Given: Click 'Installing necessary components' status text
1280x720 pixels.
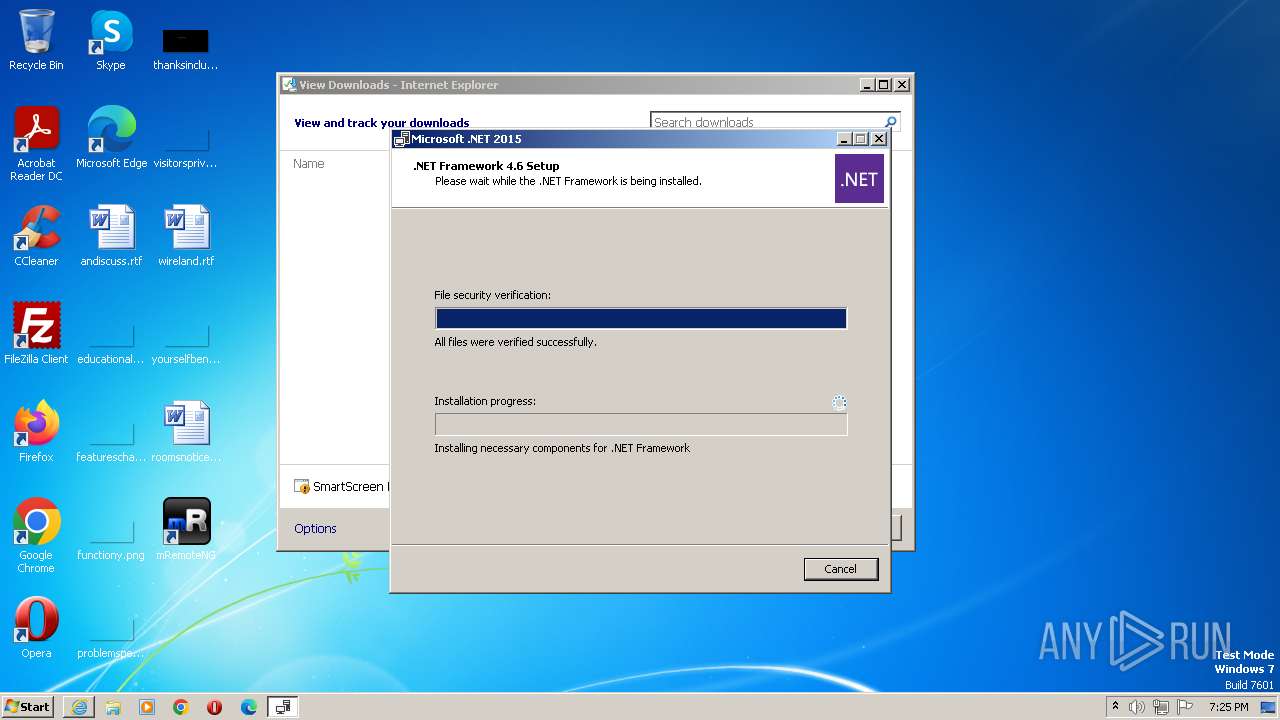Looking at the screenshot, I should (x=562, y=448).
